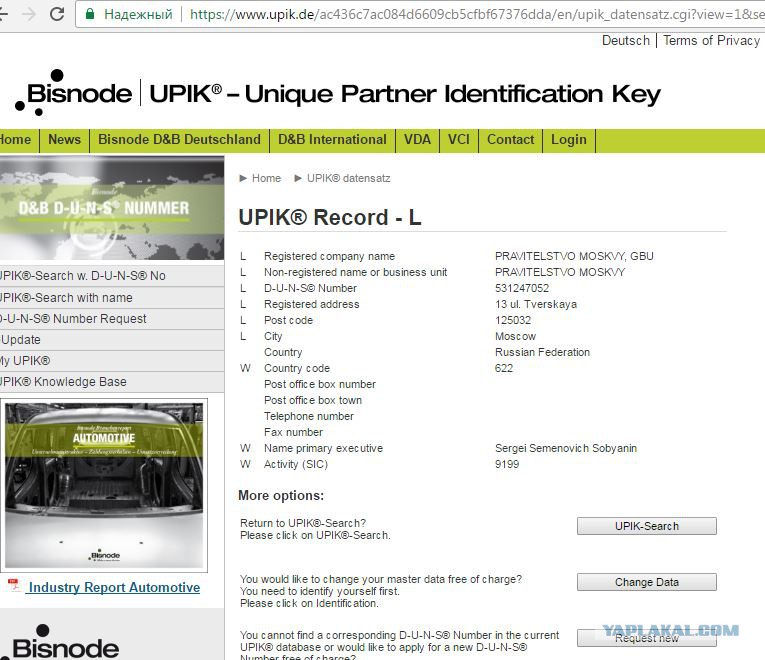Reload the page with the refresh icon
Screen dimensions: 765x660
click(x=57, y=14)
